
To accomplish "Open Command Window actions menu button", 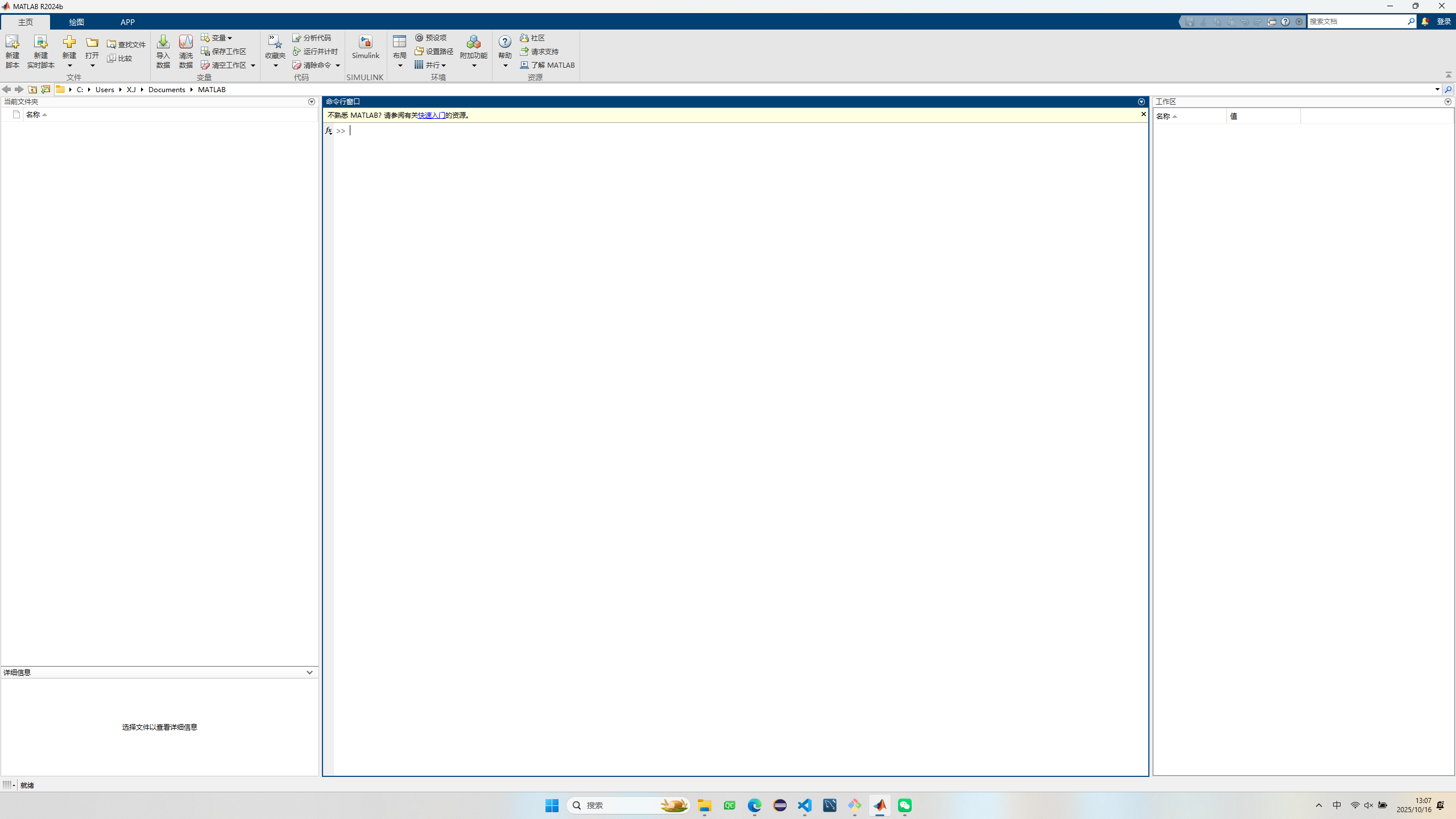I will pos(1141,102).
